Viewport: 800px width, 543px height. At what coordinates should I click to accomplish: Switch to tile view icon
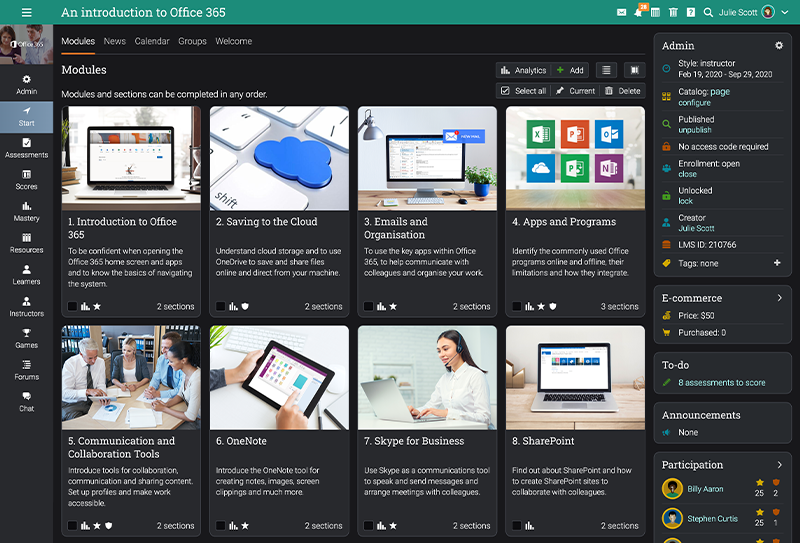[x=635, y=70]
